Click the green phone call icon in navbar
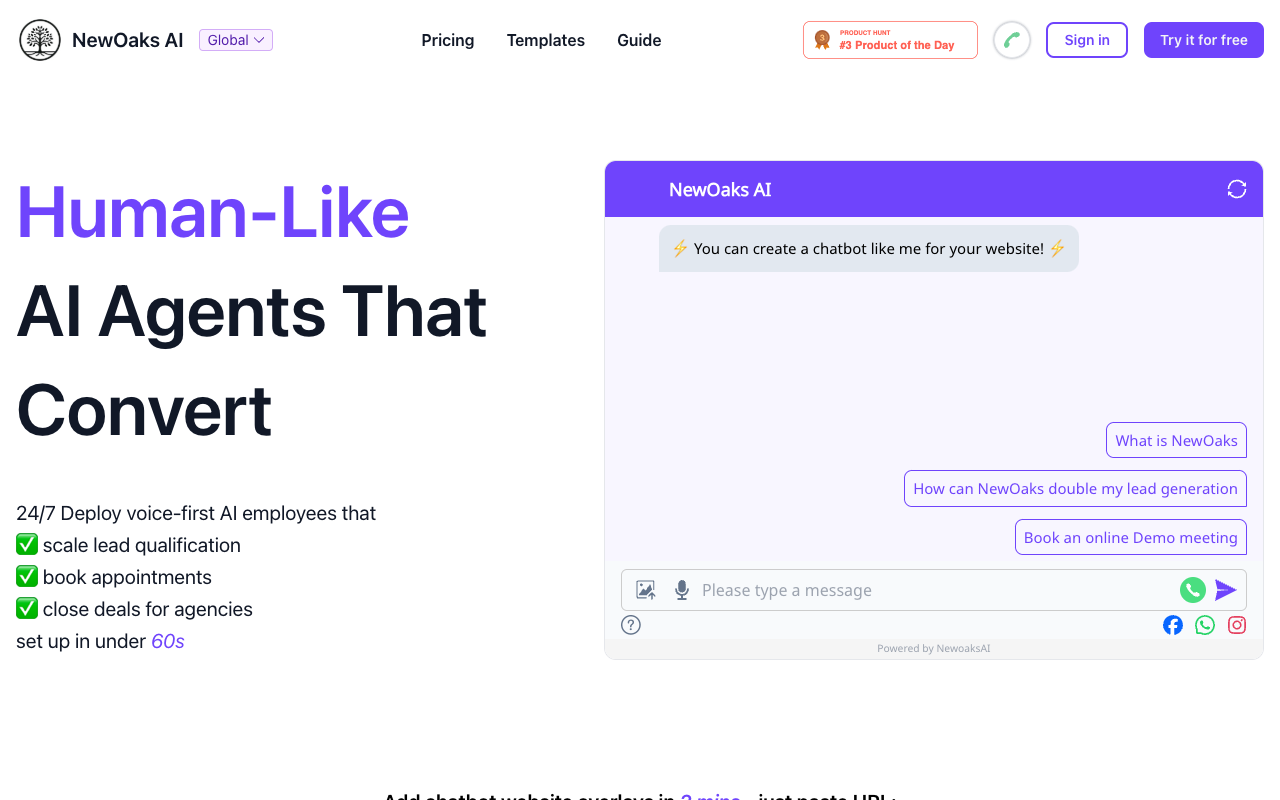 tap(1011, 40)
